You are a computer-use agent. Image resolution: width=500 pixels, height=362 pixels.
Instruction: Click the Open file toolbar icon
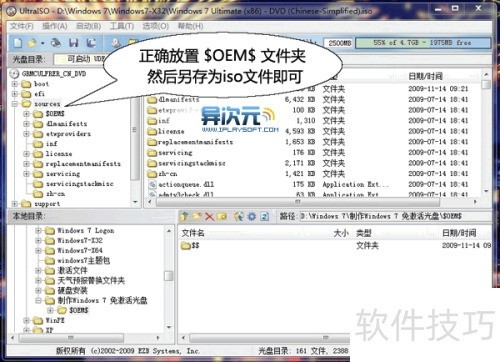(x=32, y=43)
